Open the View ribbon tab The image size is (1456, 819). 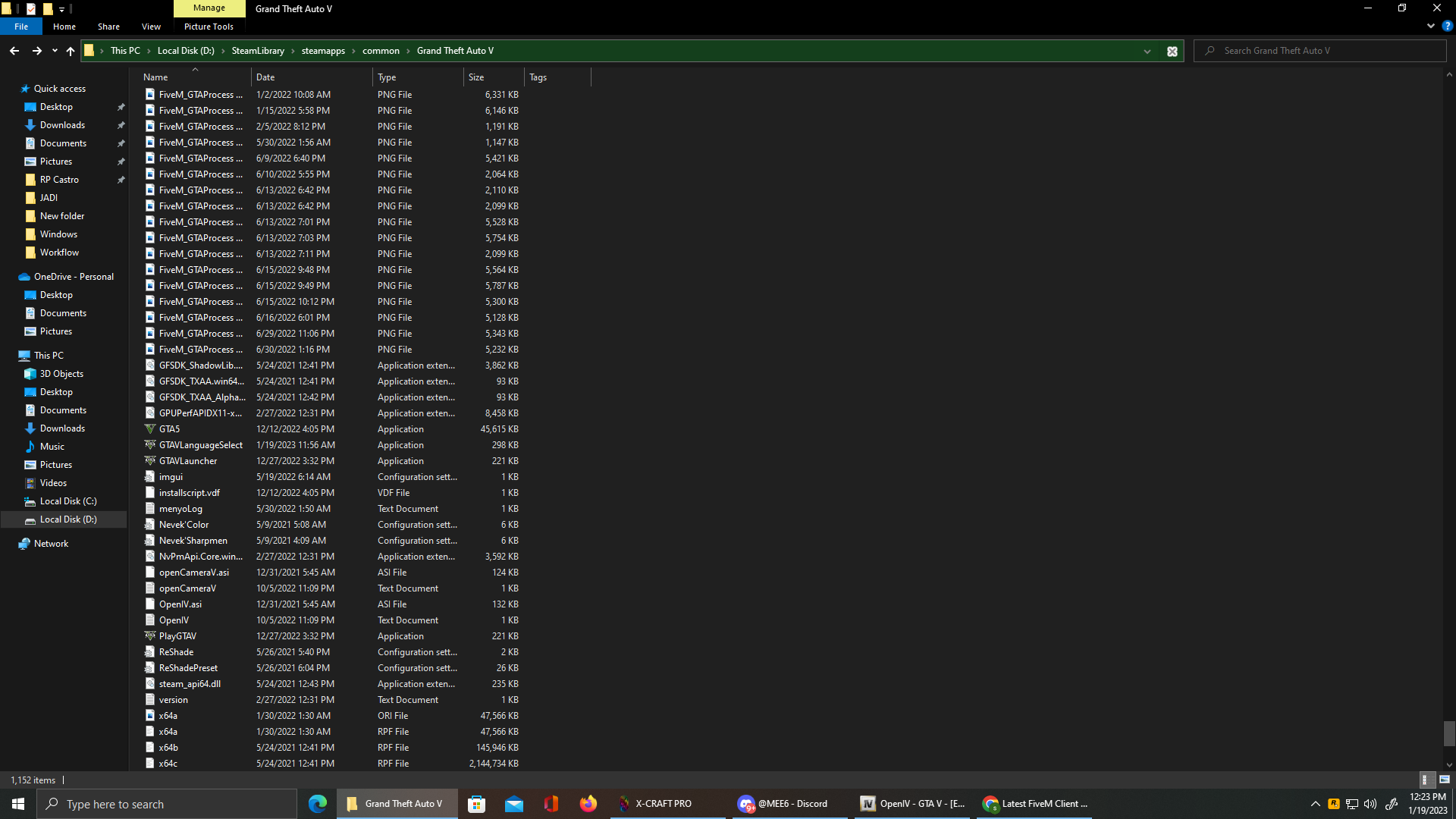(151, 27)
